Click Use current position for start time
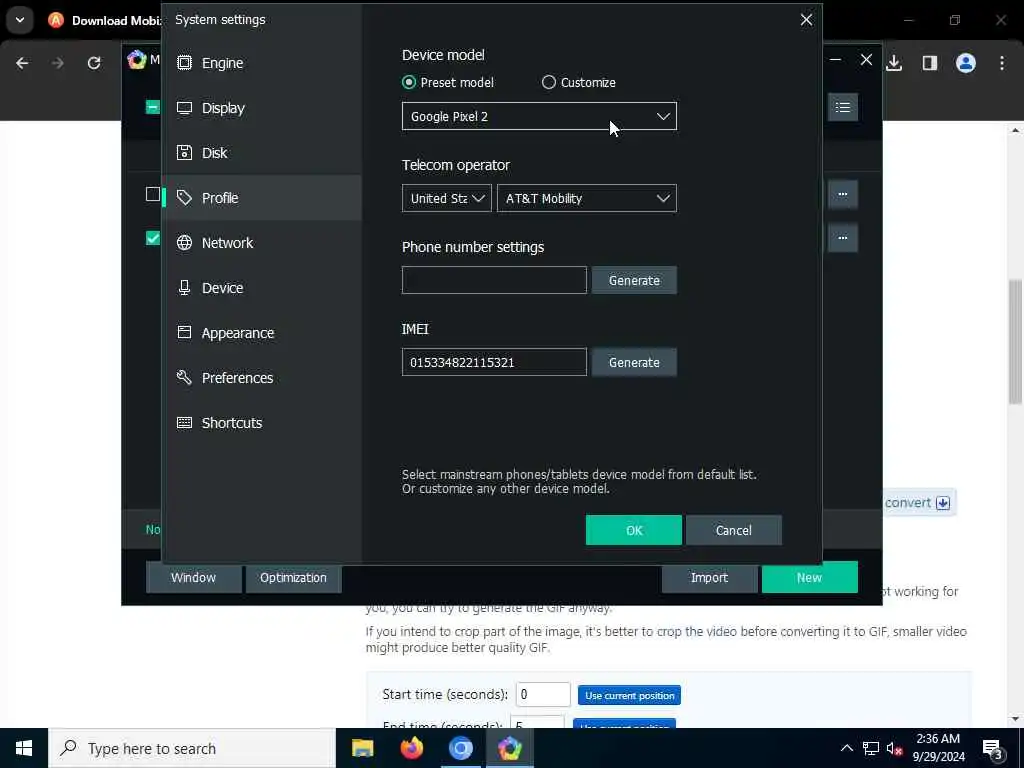 point(630,696)
